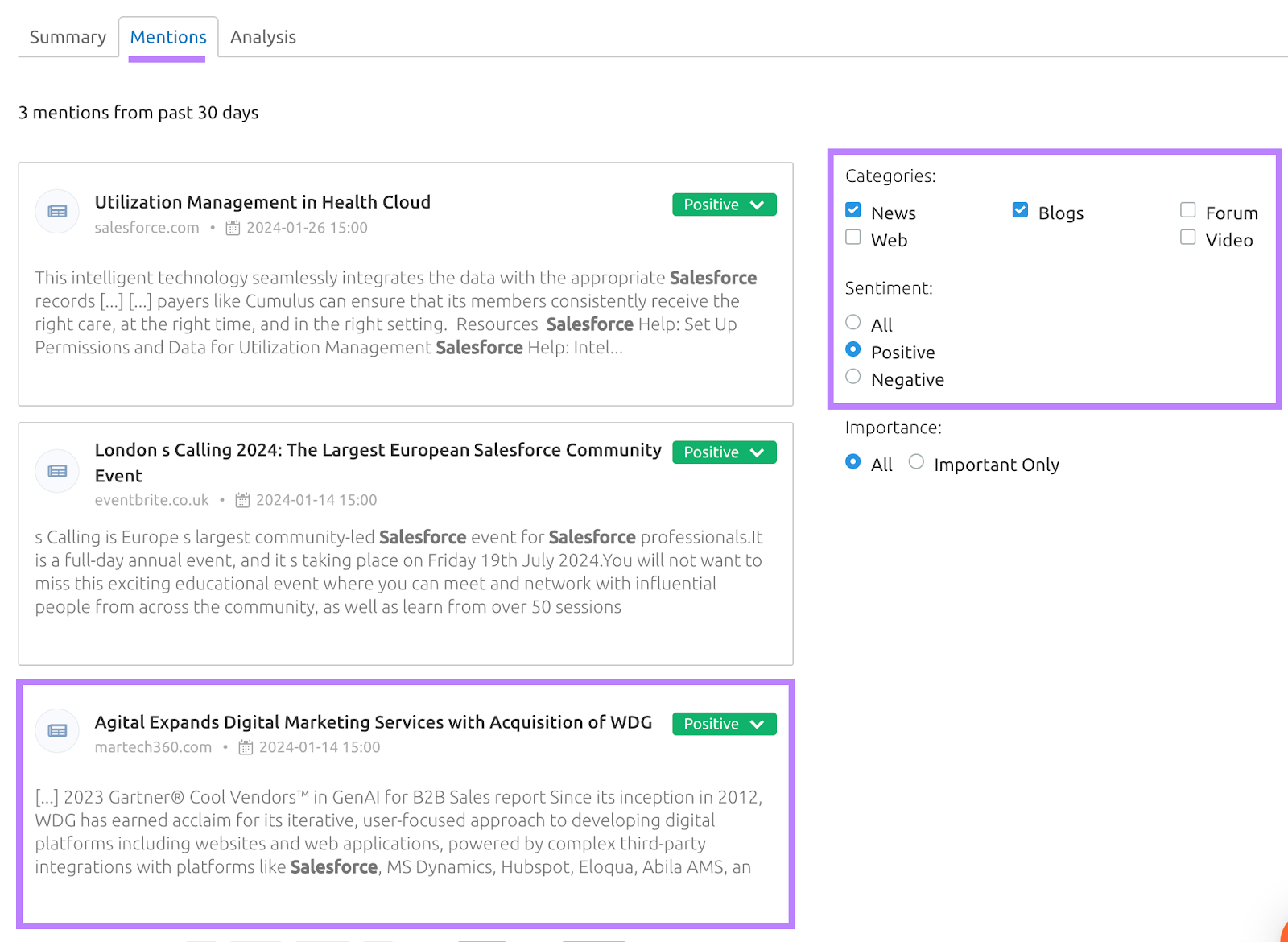Click the Sentiment: filter label
This screenshot has height=942, width=1288.
(889, 288)
